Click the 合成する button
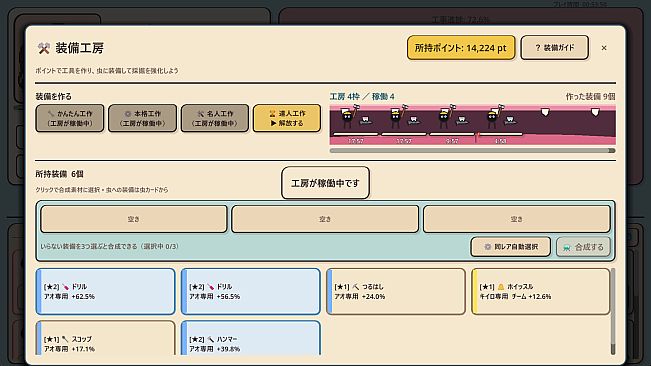Image resolution: width=651 pixels, height=366 pixels. pyautogui.click(x=583, y=247)
